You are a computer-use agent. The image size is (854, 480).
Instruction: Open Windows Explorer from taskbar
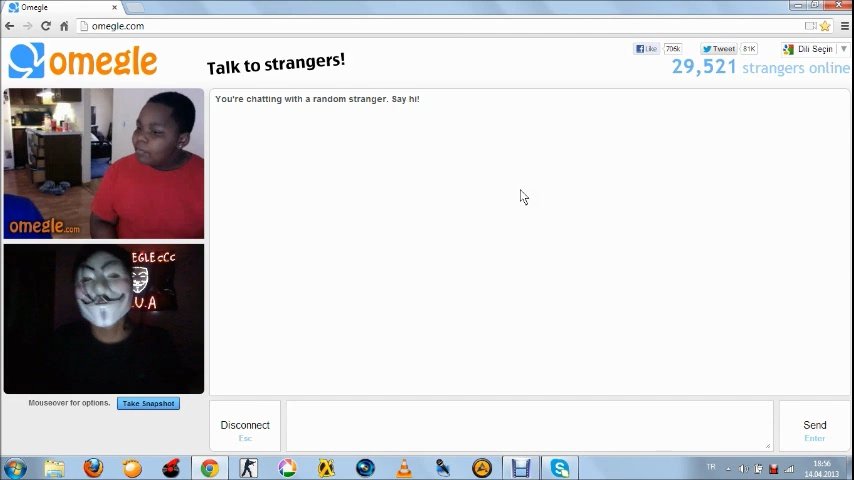pos(54,468)
